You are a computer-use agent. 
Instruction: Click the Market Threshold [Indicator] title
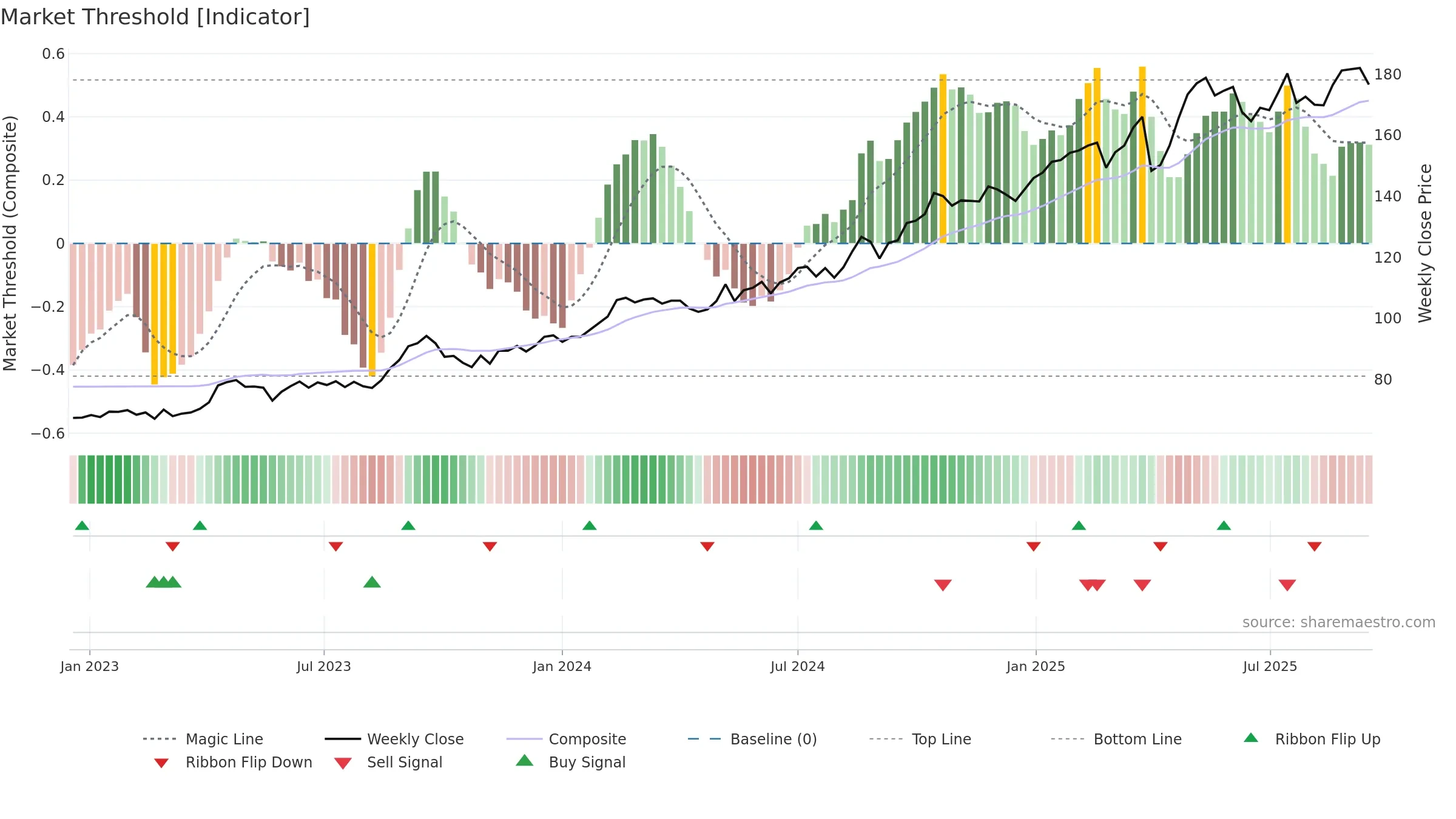point(155,17)
